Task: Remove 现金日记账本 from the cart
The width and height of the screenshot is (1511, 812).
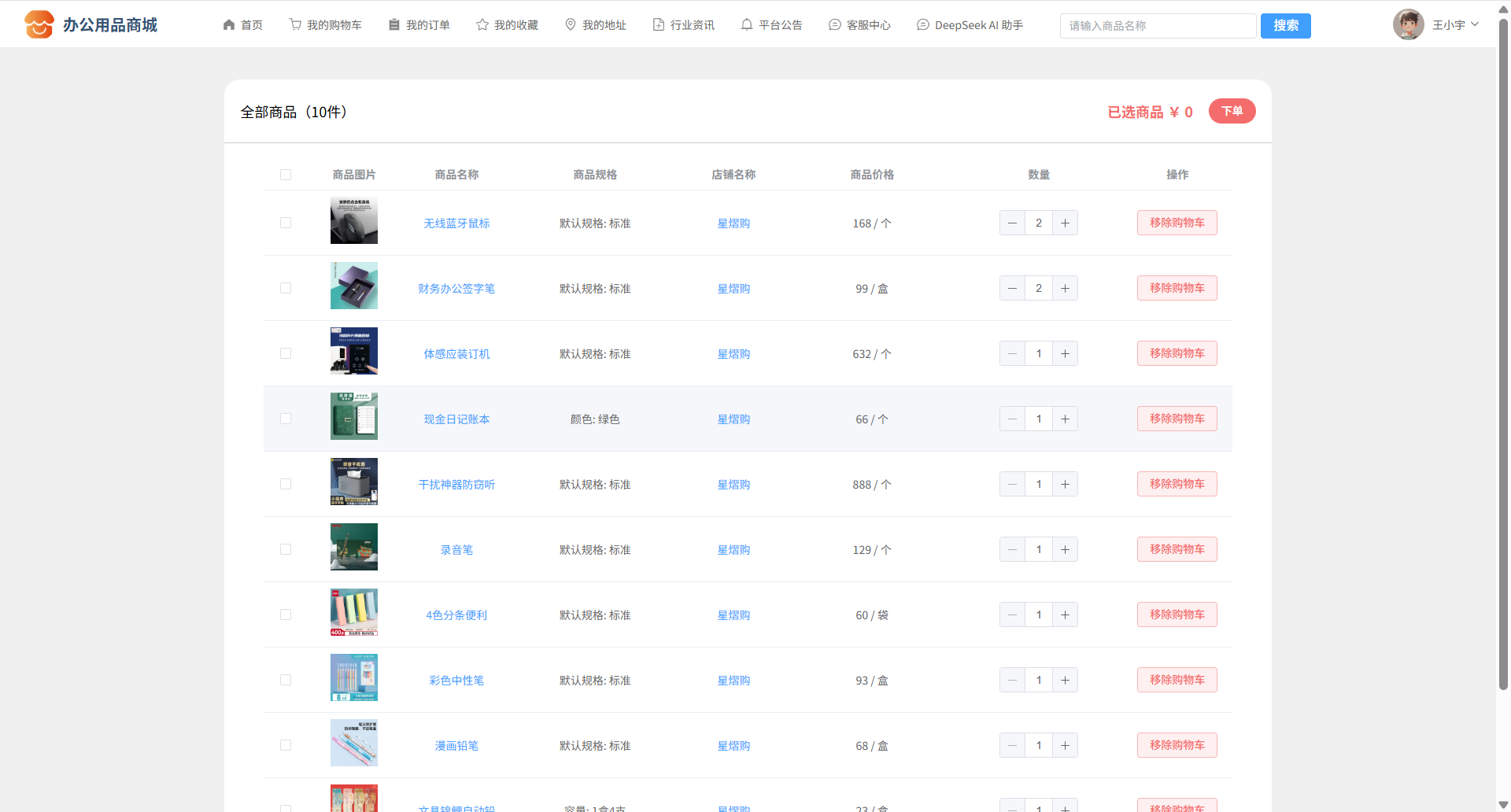Action: coord(1177,419)
